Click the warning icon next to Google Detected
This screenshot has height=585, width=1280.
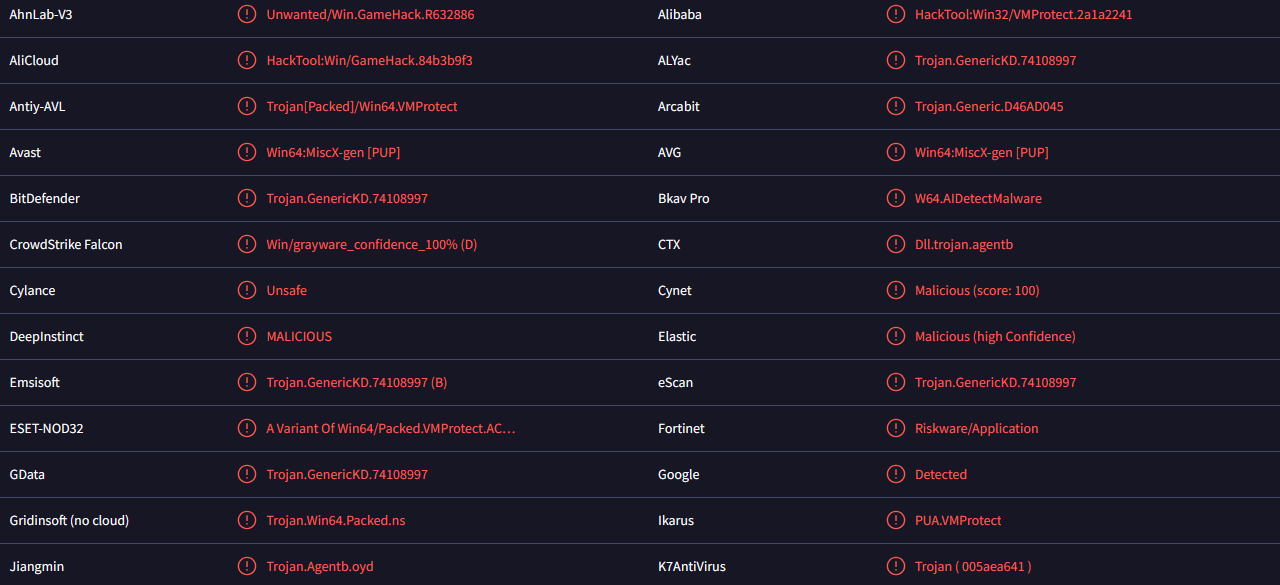click(896, 474)
